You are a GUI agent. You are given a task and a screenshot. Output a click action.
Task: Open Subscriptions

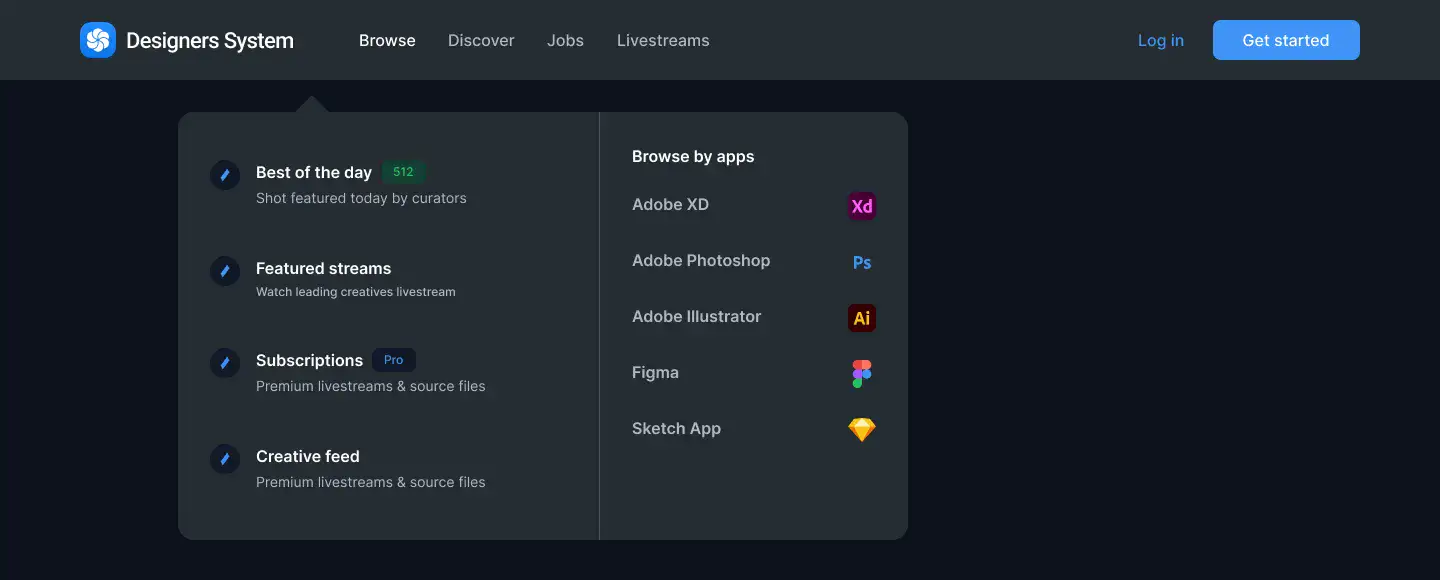tap(309, 360)
